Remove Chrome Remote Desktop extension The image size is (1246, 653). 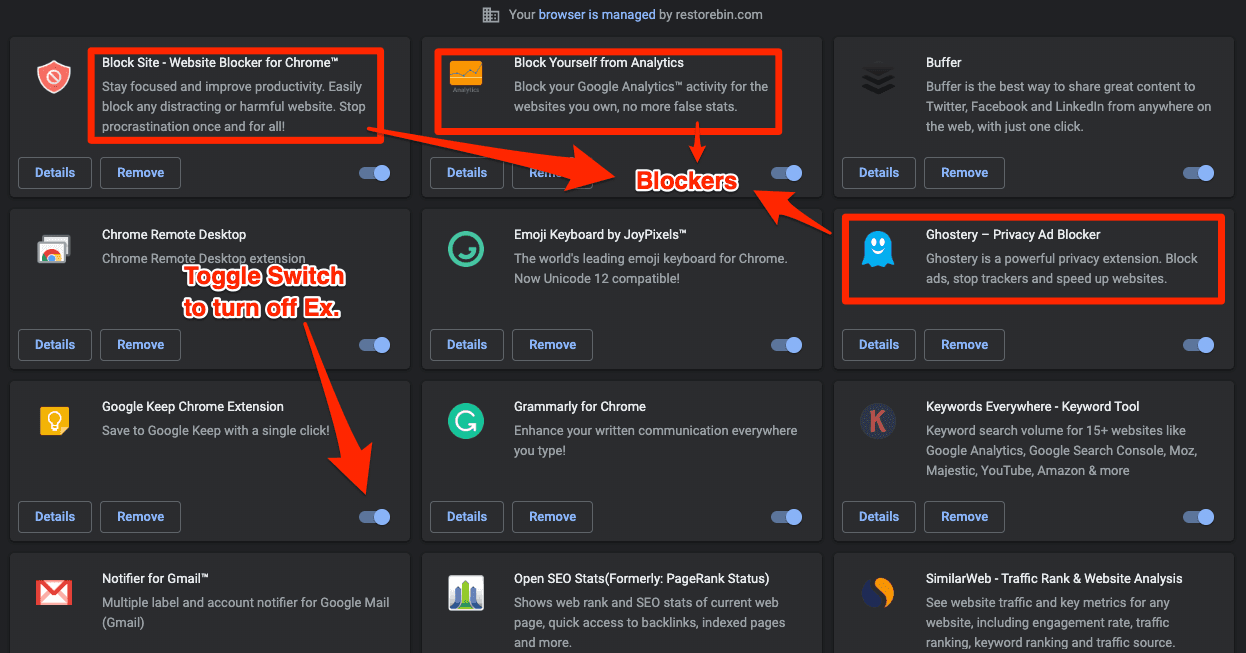click(x=140, y=345)
